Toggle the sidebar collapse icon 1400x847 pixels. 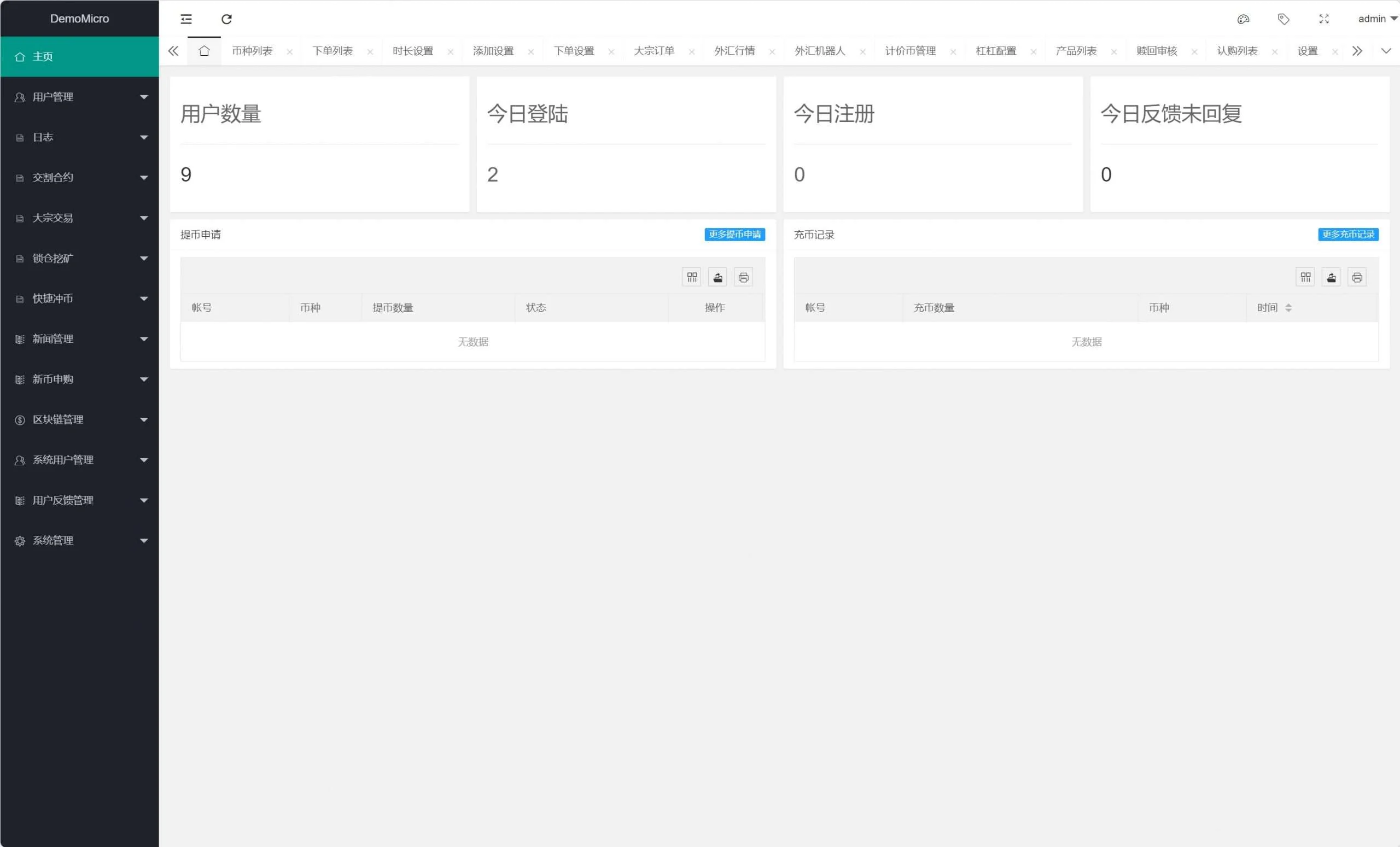(x=186, y=19)
